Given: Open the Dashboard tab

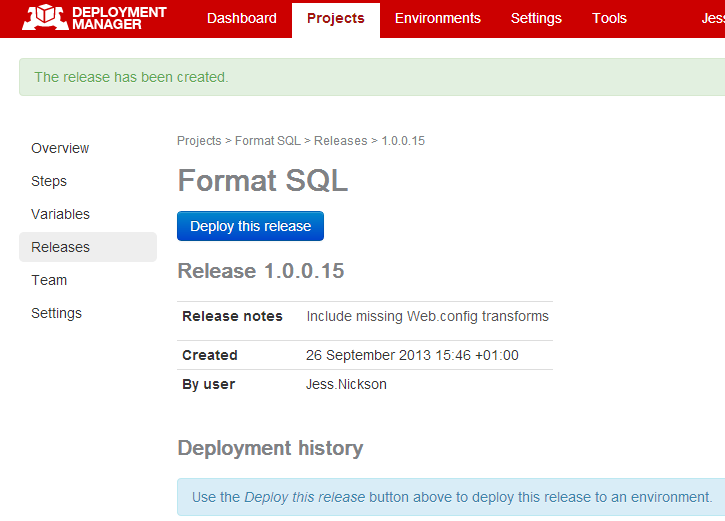Looking at the screenshot, I should [241, 18].
